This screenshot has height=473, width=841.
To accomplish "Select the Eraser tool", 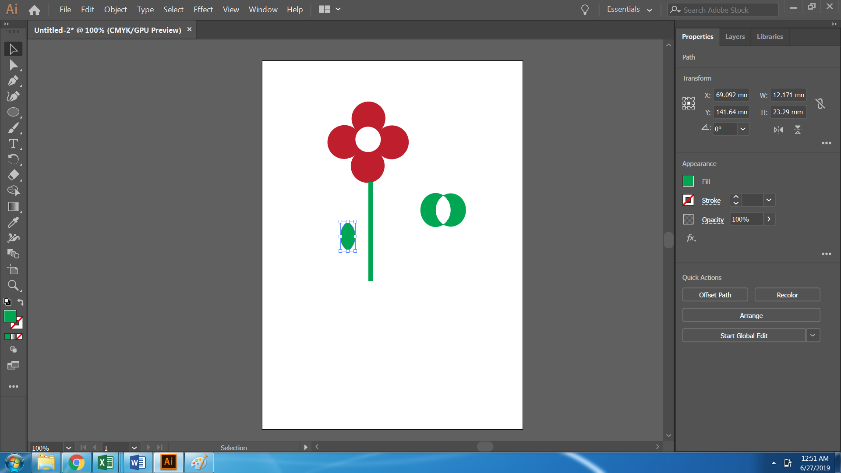I will coord(14,175).
